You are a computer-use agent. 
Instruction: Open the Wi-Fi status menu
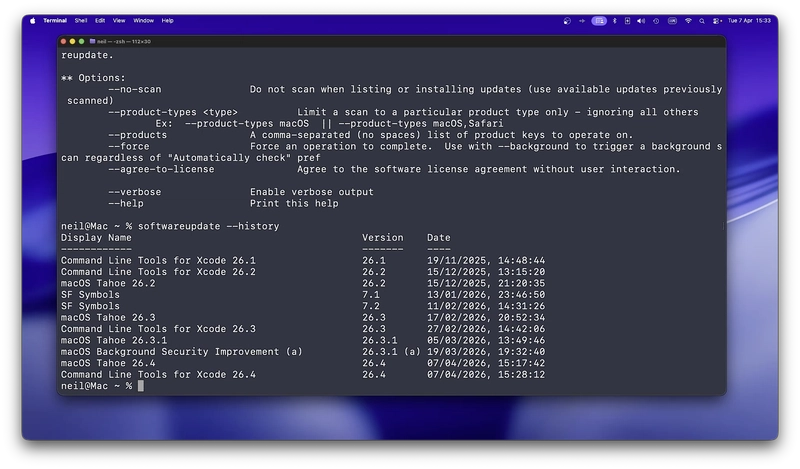tap(688, 21)
